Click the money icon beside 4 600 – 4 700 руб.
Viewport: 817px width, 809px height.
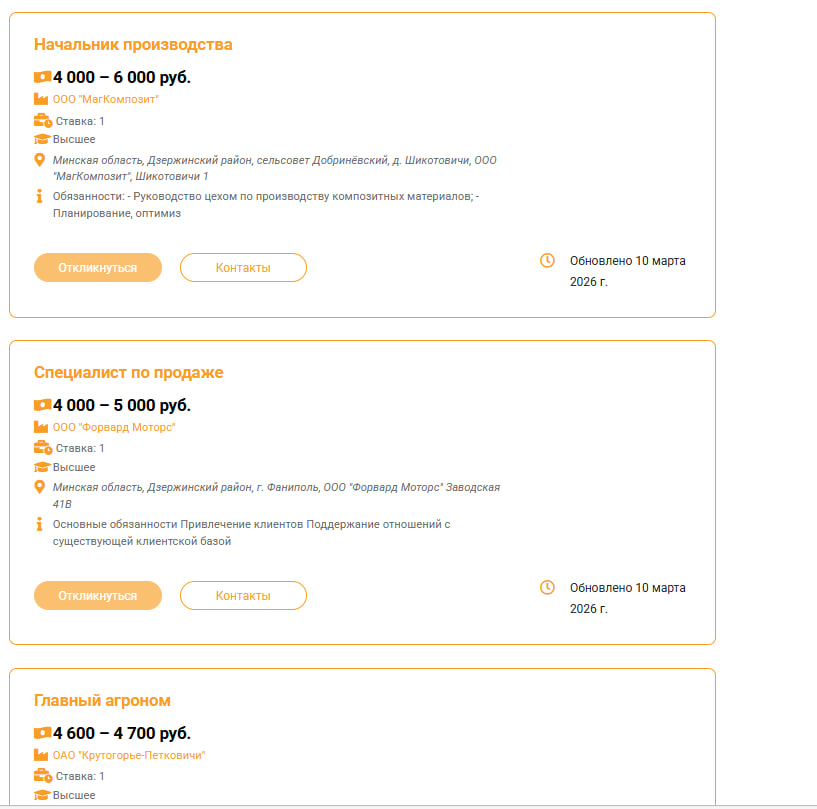point(42,733)
